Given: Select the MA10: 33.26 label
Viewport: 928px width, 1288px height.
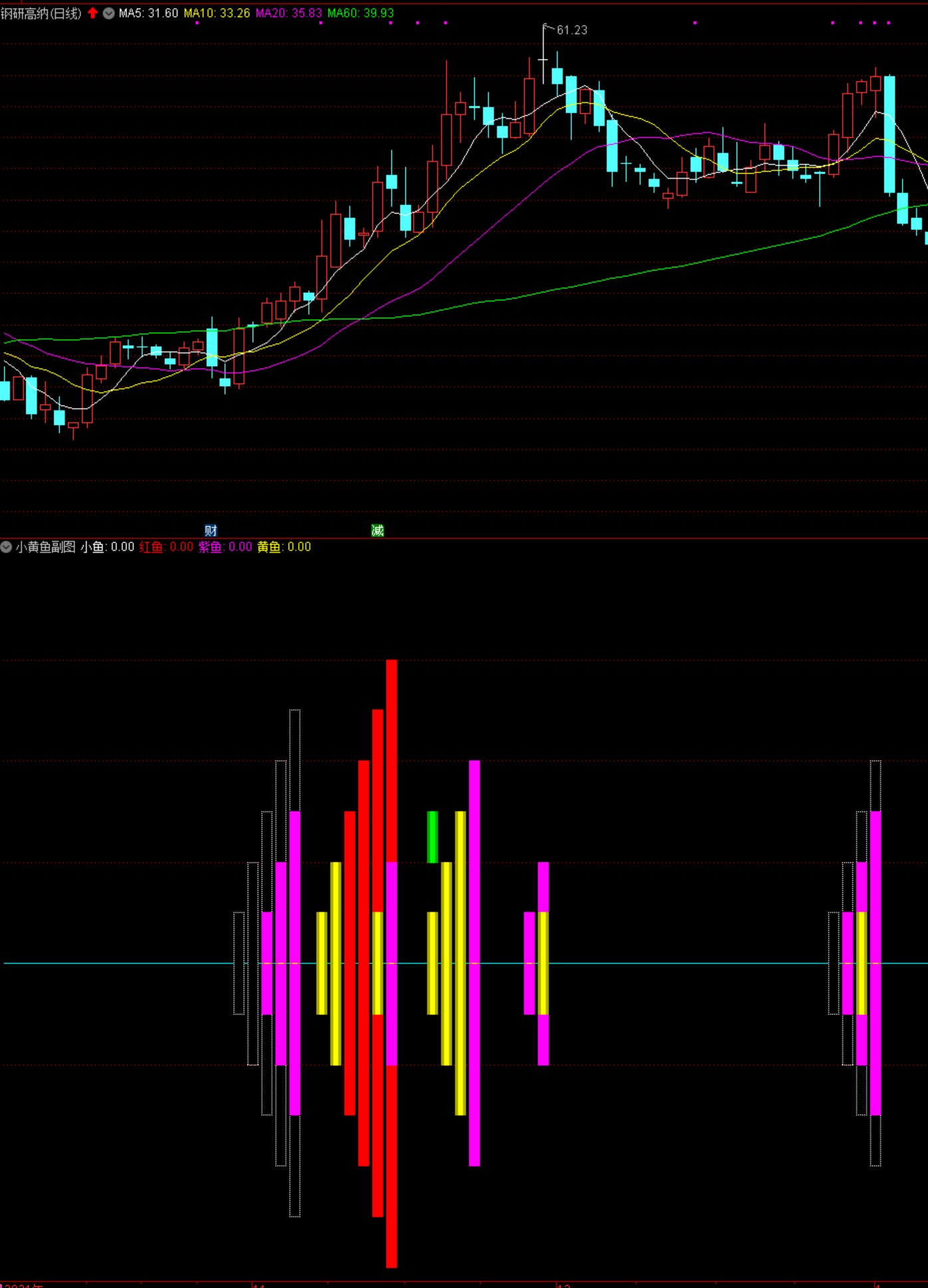Looking at the screenshot, I should tap(217, 13).
